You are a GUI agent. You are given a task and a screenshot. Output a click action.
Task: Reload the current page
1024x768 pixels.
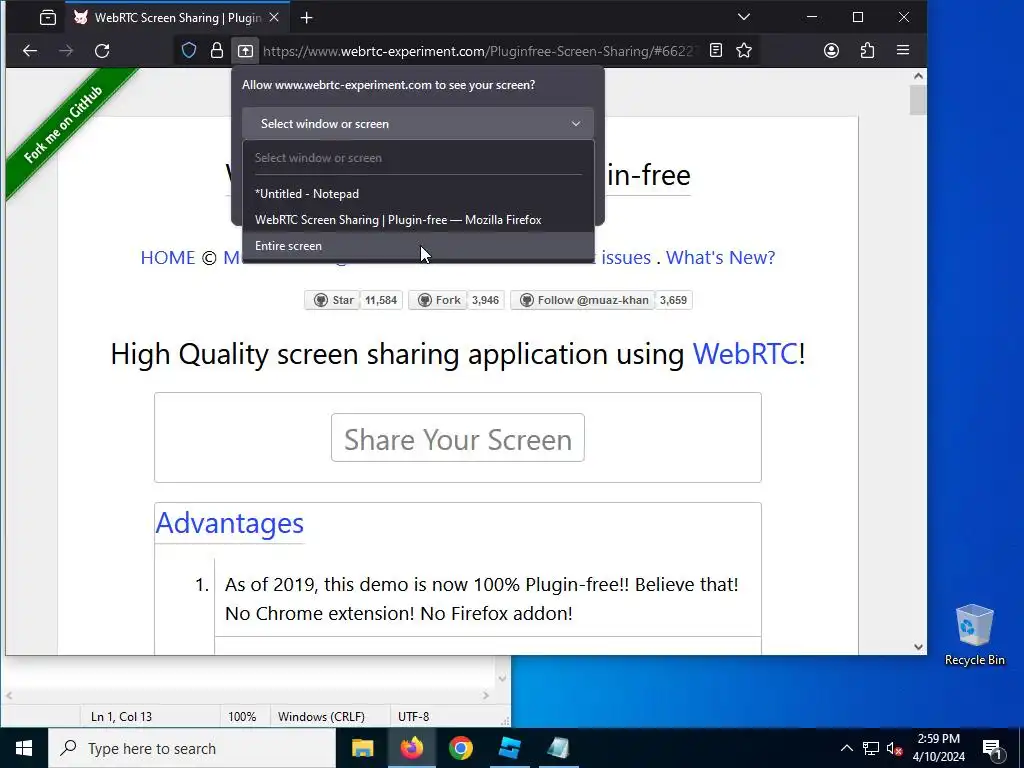[x=102, y=50]
